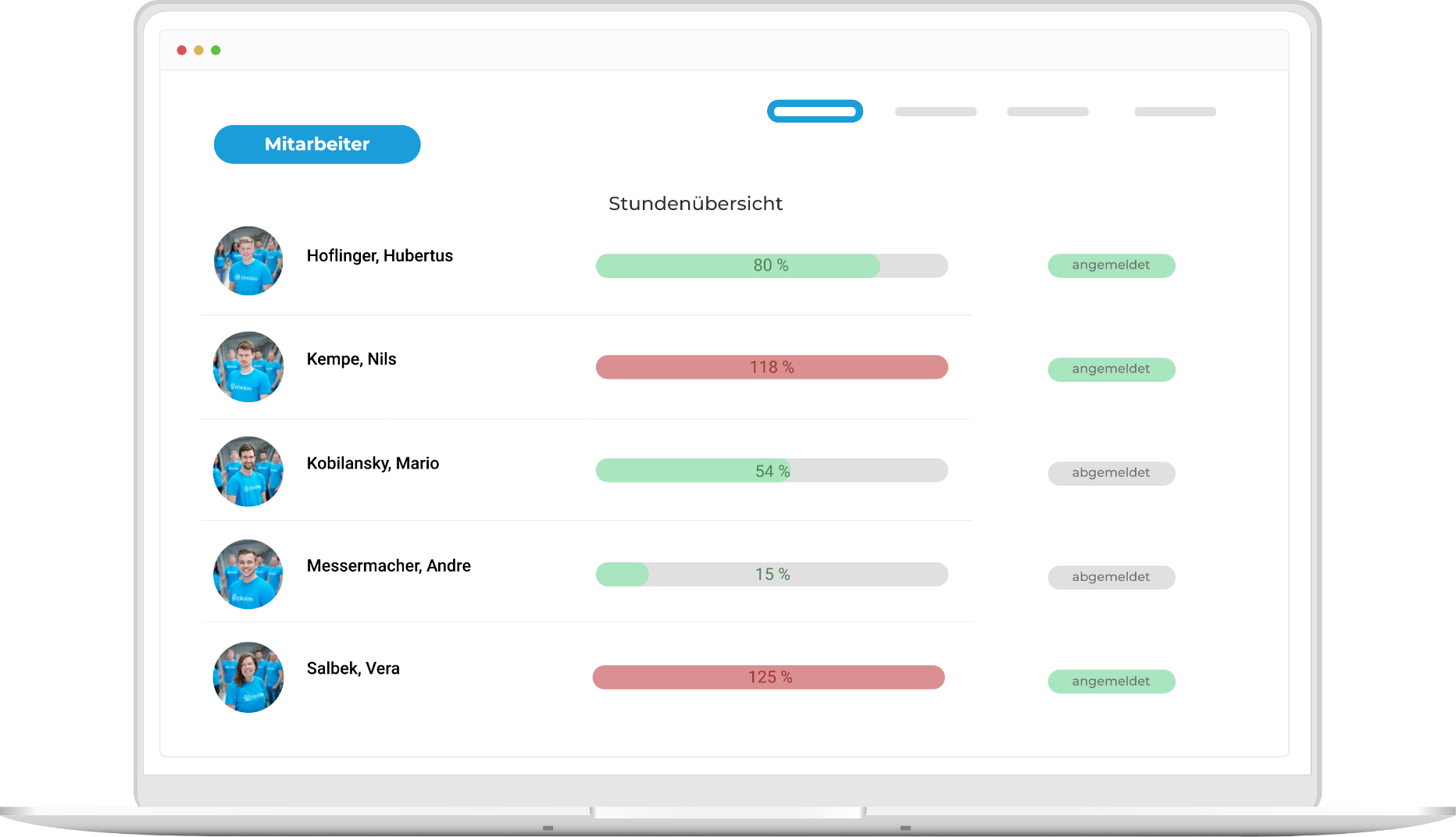Toggle Kobilansky's abgemeldet status badge
This screenshot has height=837, width=1456.
1111,473
